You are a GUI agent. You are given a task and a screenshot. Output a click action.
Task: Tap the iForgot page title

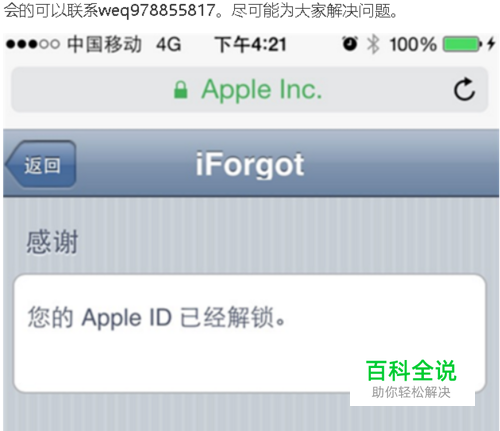point(250,164)
